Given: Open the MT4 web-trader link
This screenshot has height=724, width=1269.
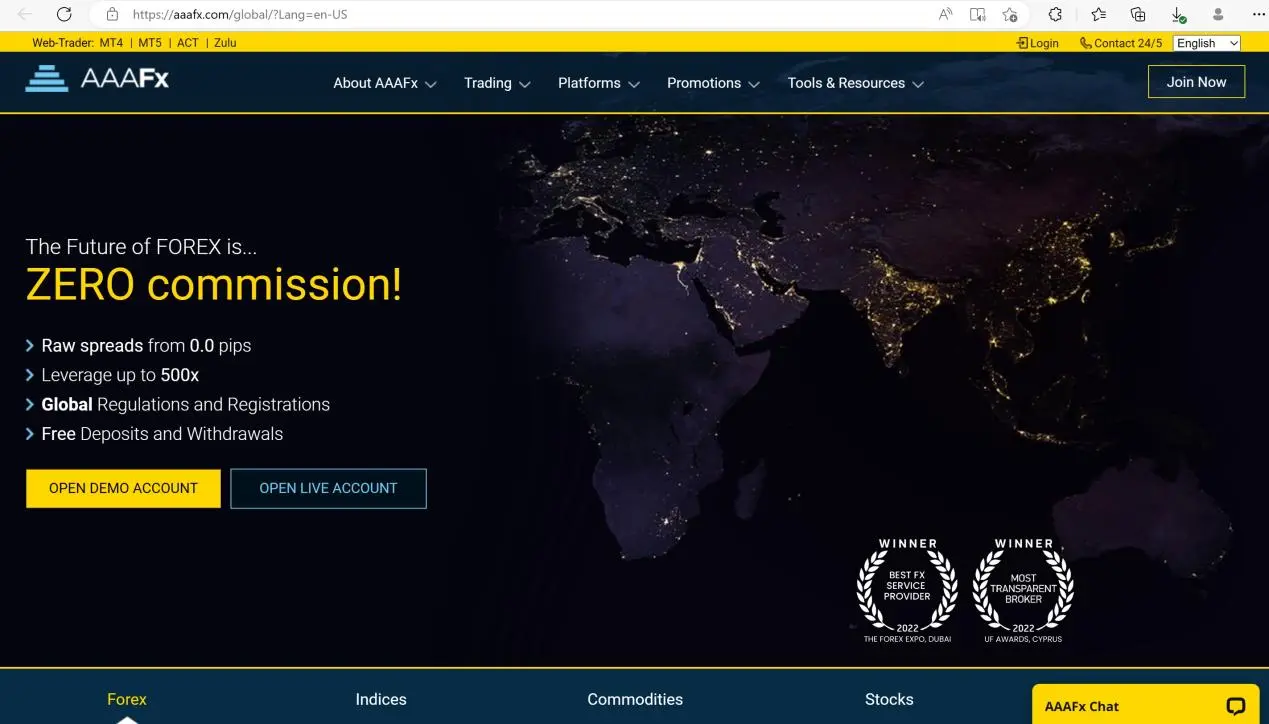Looking at the screenshot, I should pos(111,43).
